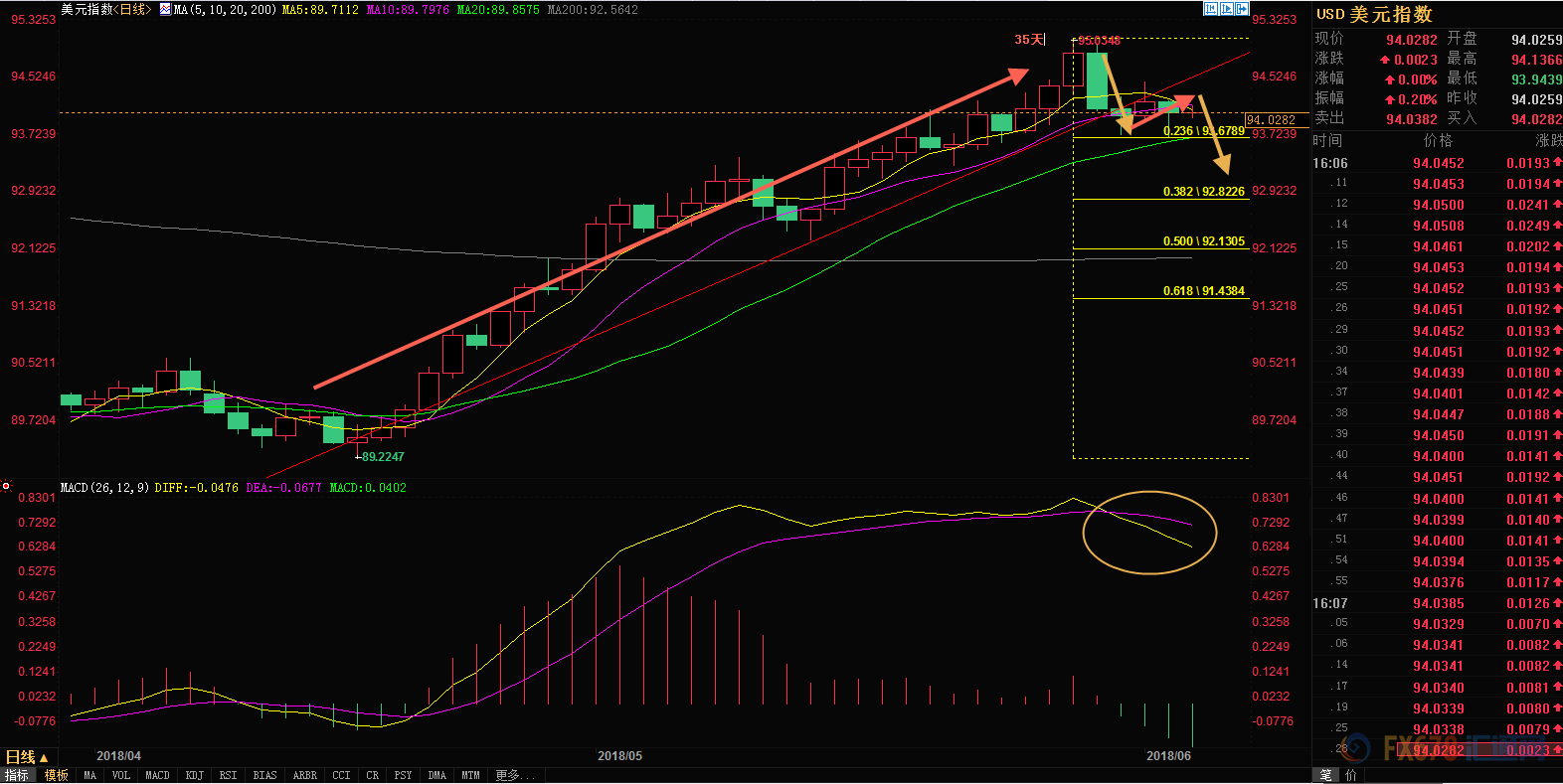Select the BIAS indicator tab
1563x784 pixels.
coord(264,775)
